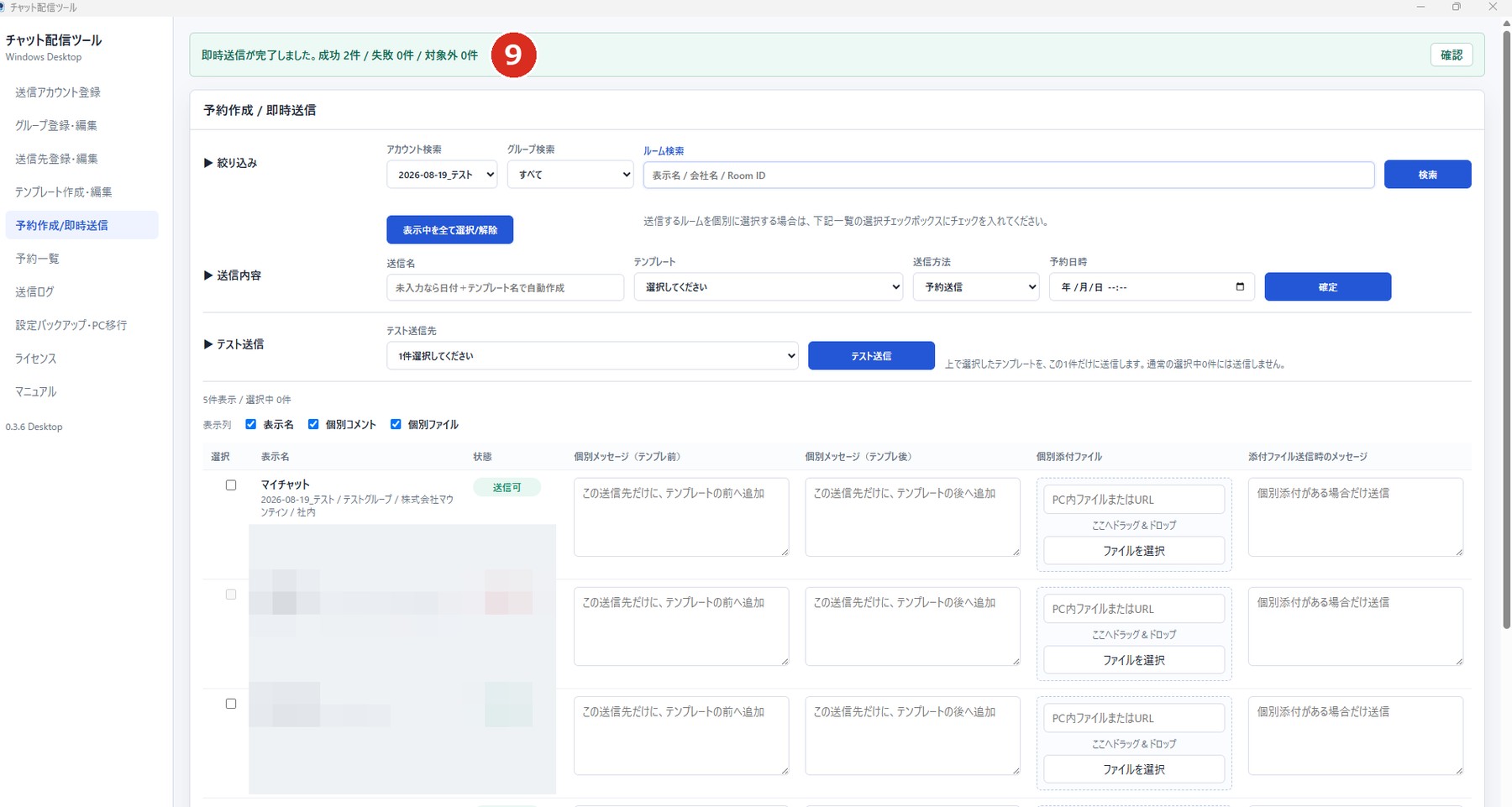Click 表示中を全て選択/解除 button
The height and width of the screenshot is (807, 1512).
[449, 230]
